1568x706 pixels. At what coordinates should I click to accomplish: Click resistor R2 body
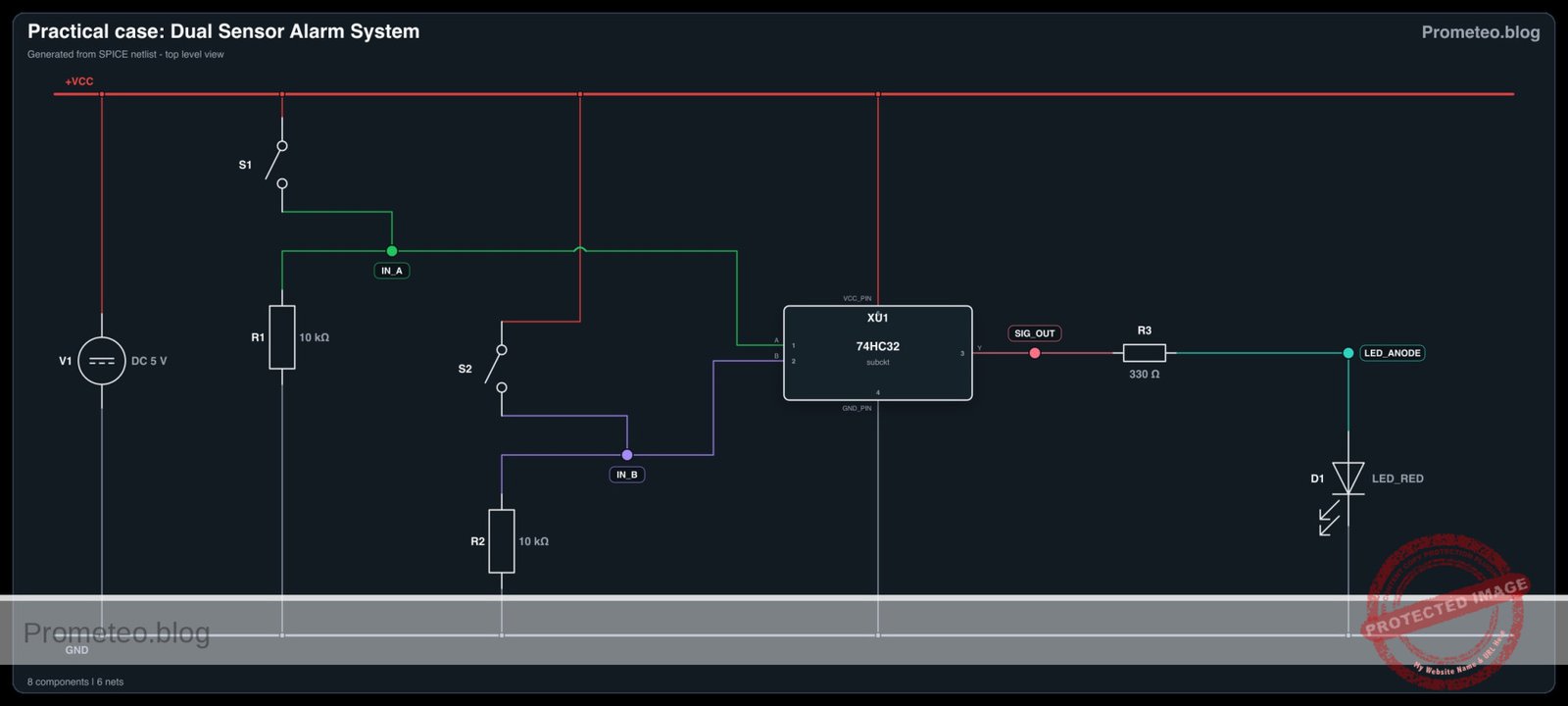pos(502,541)
